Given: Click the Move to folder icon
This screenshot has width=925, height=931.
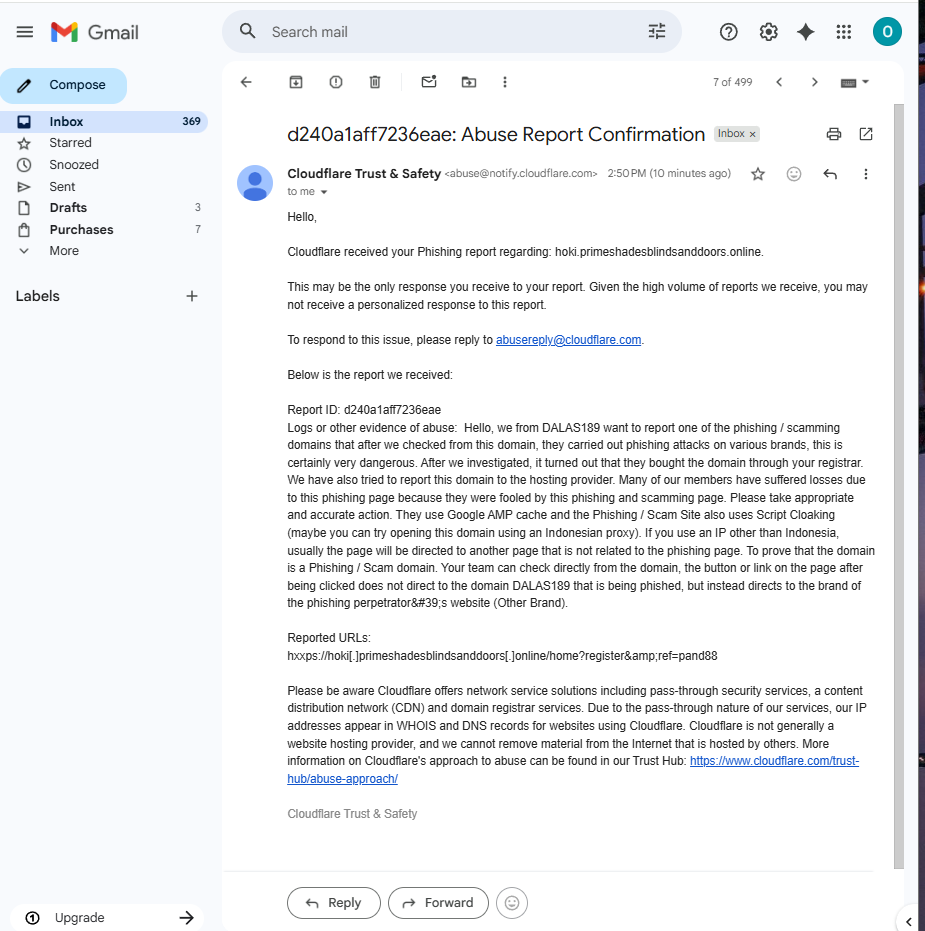Looking at the screenshot, I should [468, 82].
